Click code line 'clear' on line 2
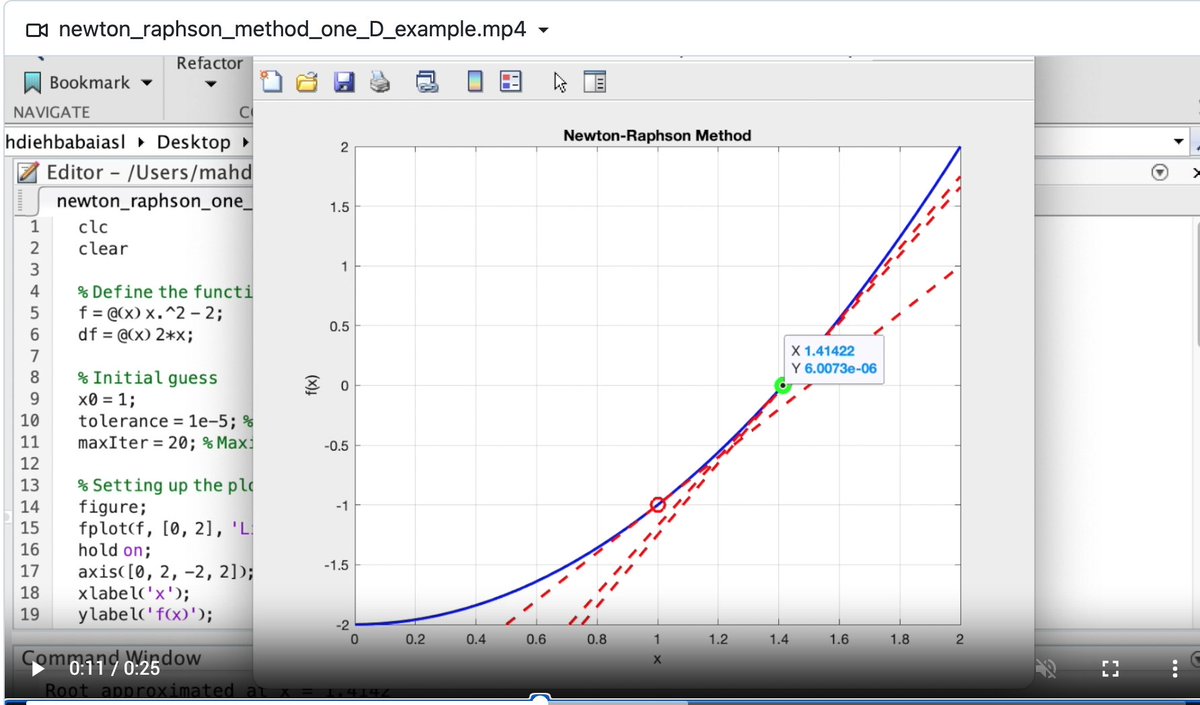The image size is (1200, 705). 103,249
